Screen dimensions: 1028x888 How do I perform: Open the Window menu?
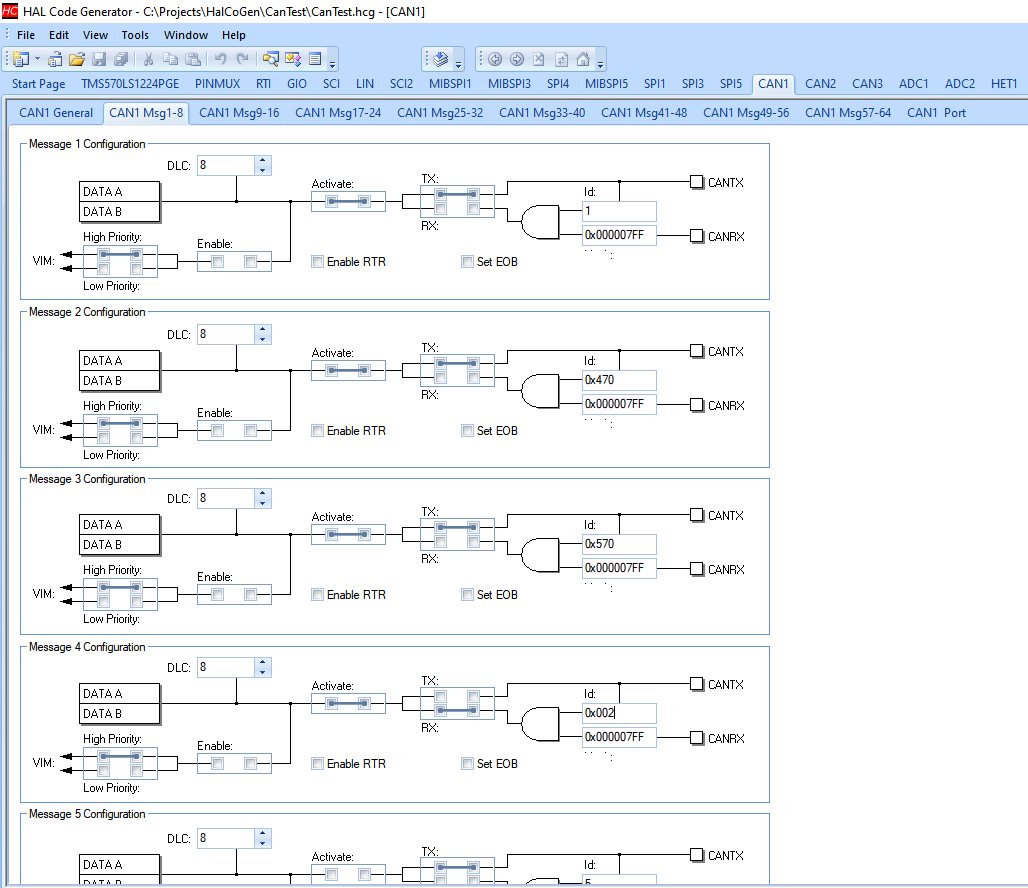point(186,35)
